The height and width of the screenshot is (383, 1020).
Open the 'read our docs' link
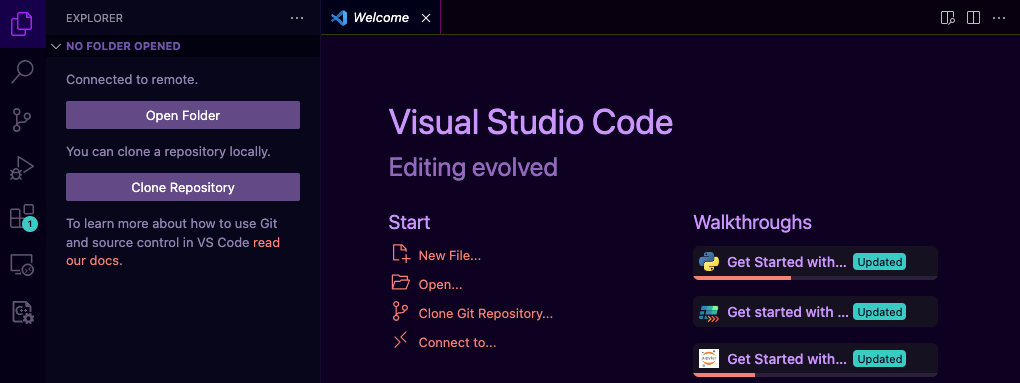coord(173,252)
